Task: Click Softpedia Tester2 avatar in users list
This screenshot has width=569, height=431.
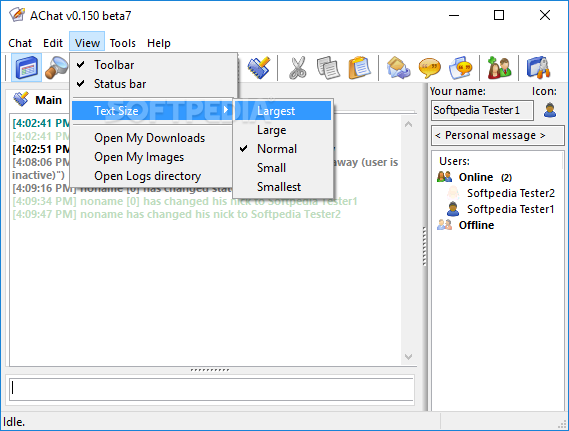Action: click(453, 193)
